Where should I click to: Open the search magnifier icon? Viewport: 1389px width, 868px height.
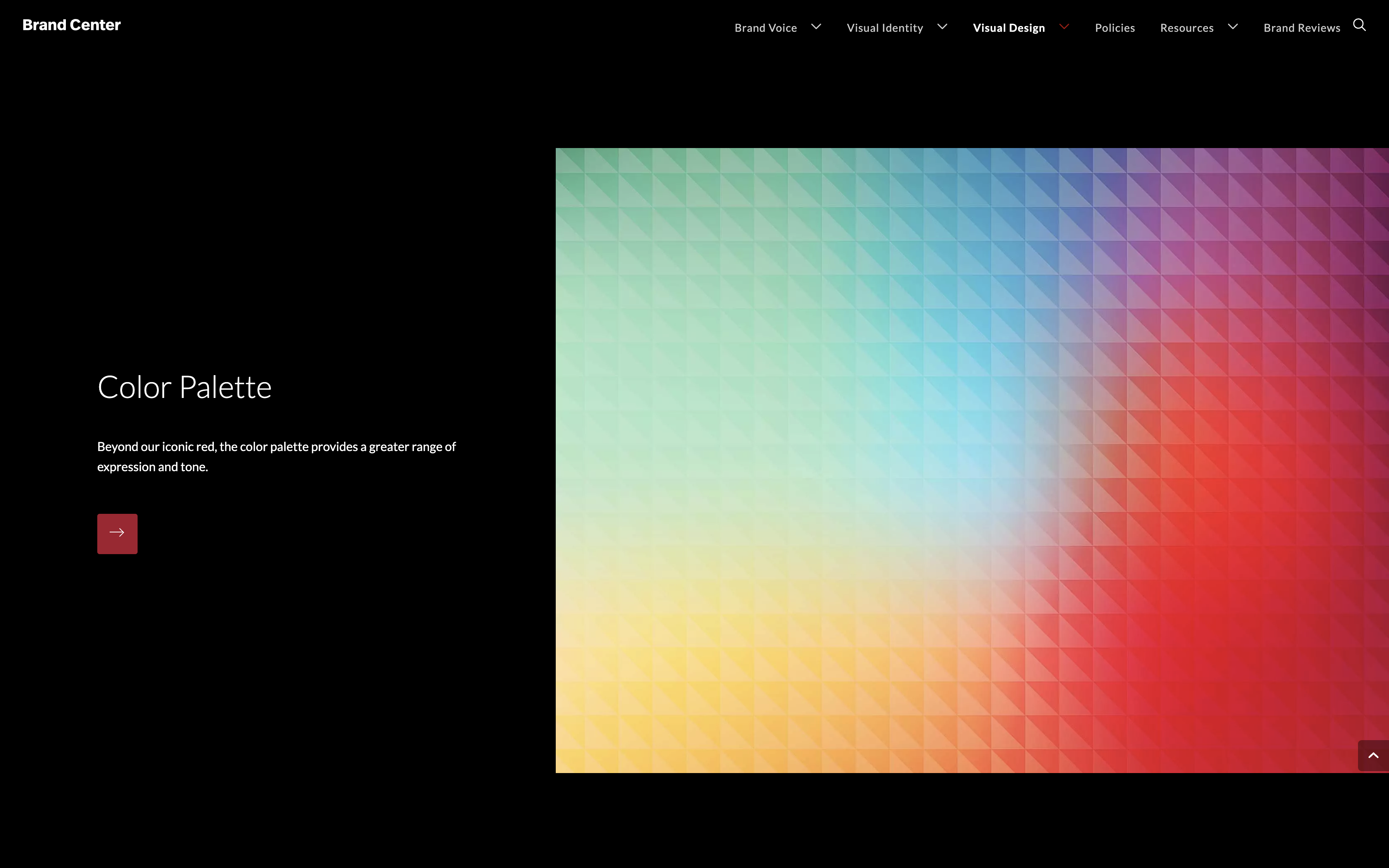pos(1359,25)
